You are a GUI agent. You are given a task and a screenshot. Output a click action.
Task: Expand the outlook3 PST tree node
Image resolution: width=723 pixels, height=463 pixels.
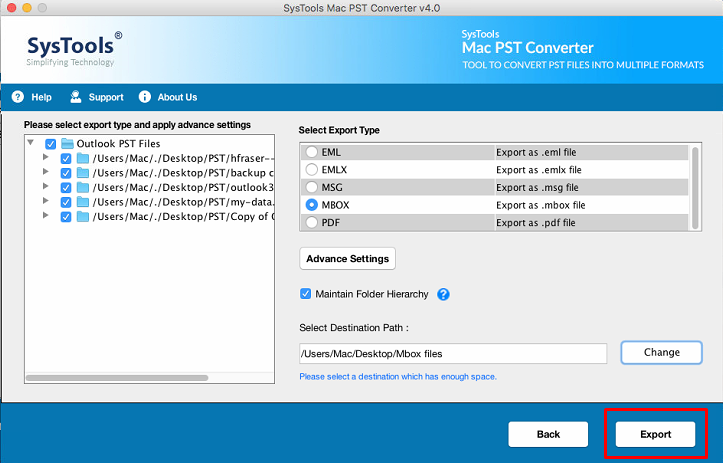pyautogui.click(x=45, y=186)
